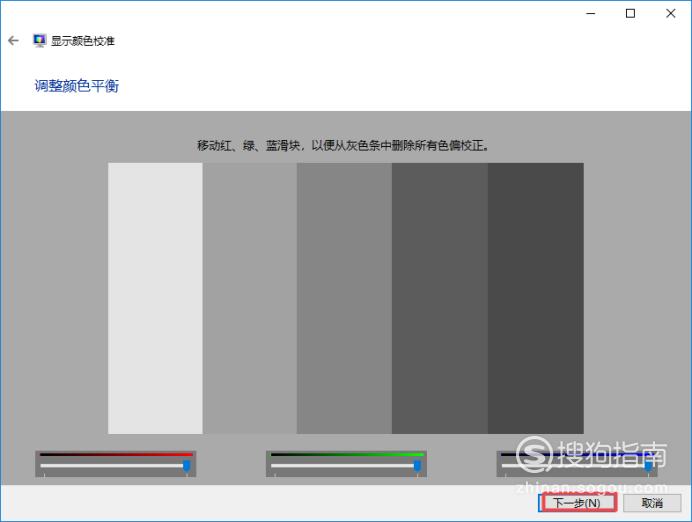Click the instruction text about 移动红、绿、蓝滑块
This screenshot has width=692, height=522.
tap(343, 145)
